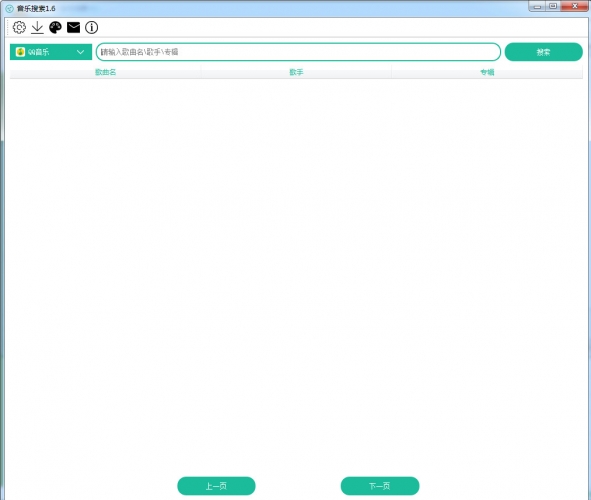Viewport: 591px width, 500px height.
Task: Maximize the music search window
Action: [x=553, y=6]
